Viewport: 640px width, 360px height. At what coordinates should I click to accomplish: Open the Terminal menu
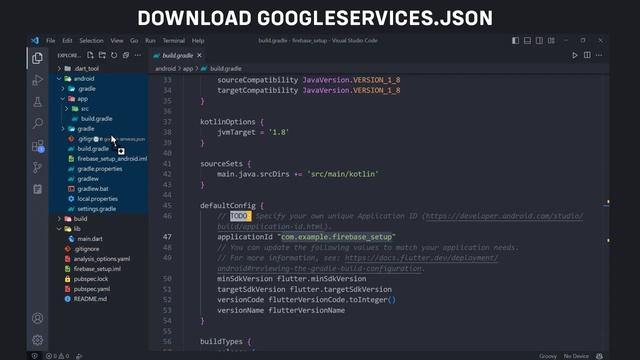coord(173,40)
